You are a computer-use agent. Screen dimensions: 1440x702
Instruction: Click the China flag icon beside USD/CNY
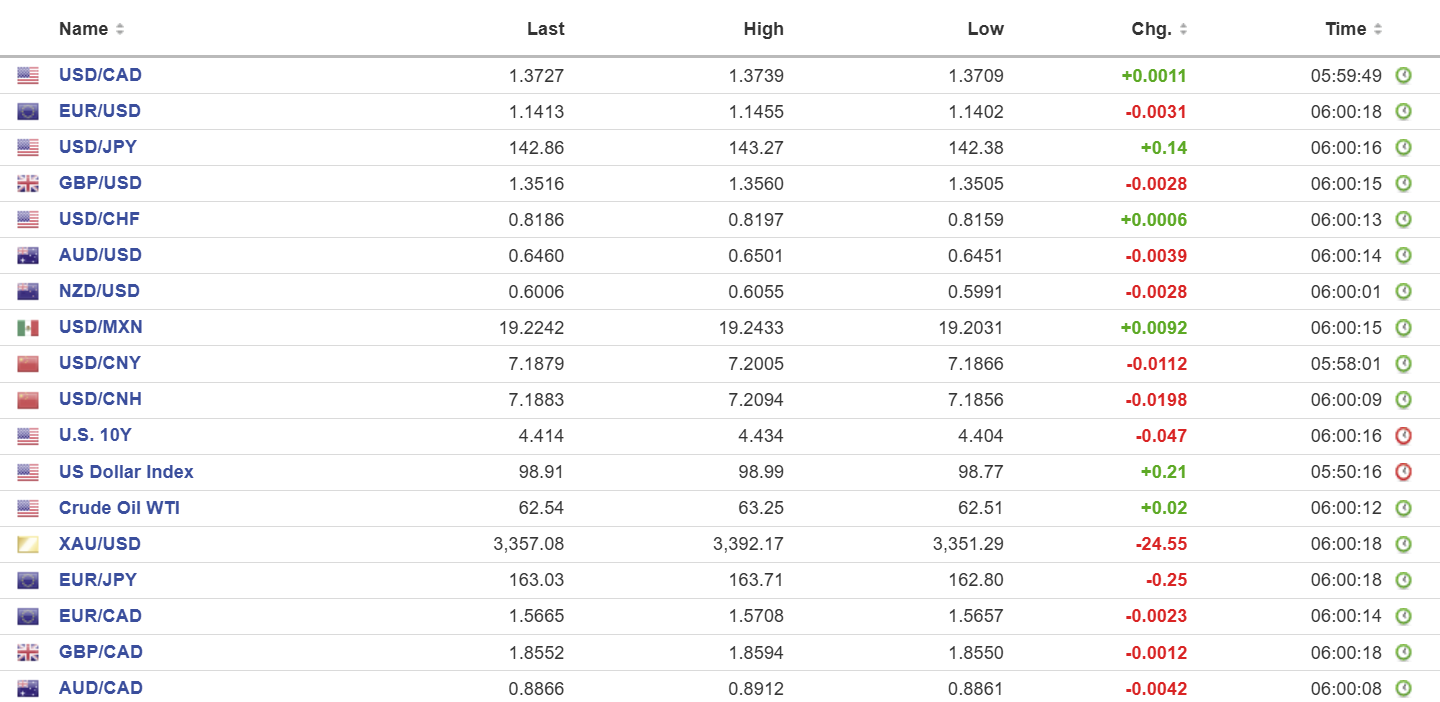(28, 364)
